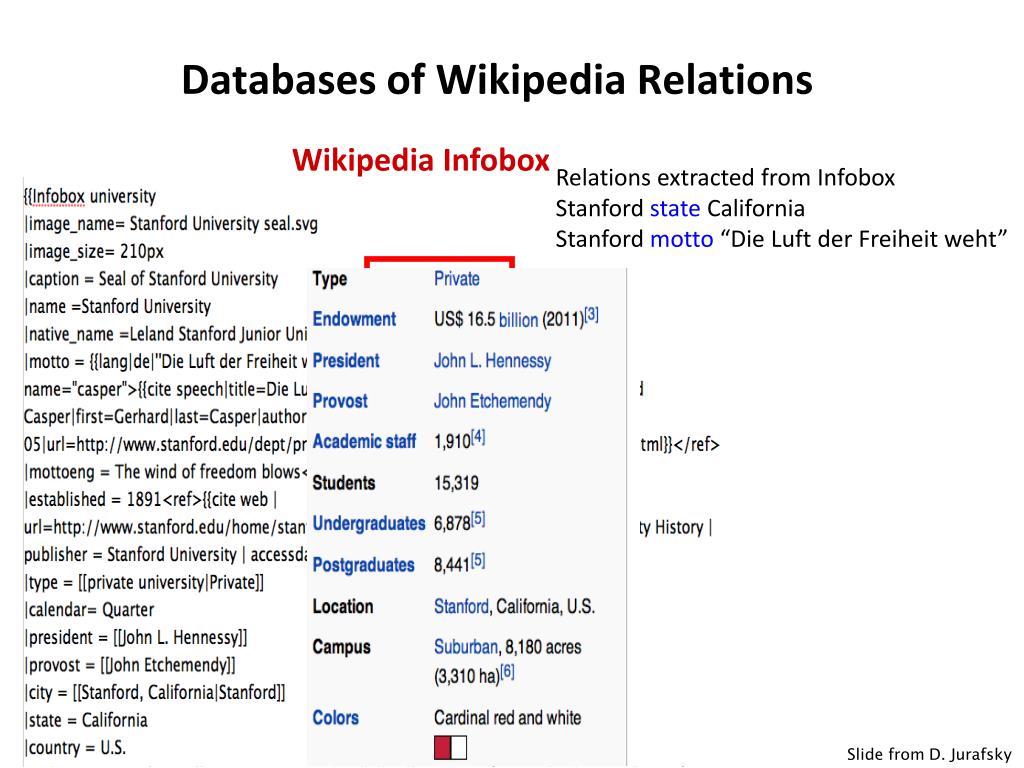Open the Suburban link in the Campus row
Viewport: 1024px width, 768px height.
(466, 647)
